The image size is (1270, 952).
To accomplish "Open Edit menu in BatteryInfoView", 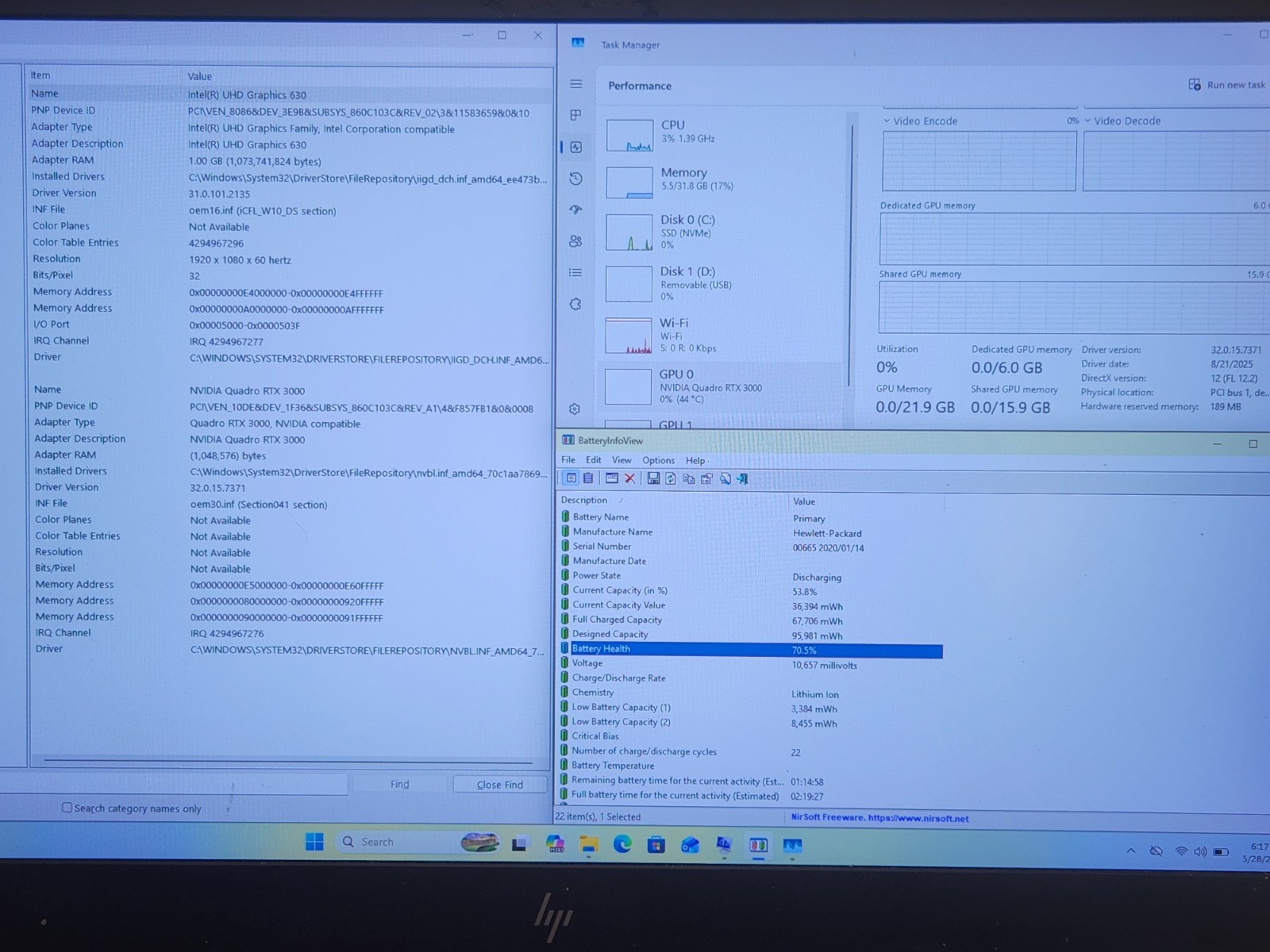I will coord(594,460).
